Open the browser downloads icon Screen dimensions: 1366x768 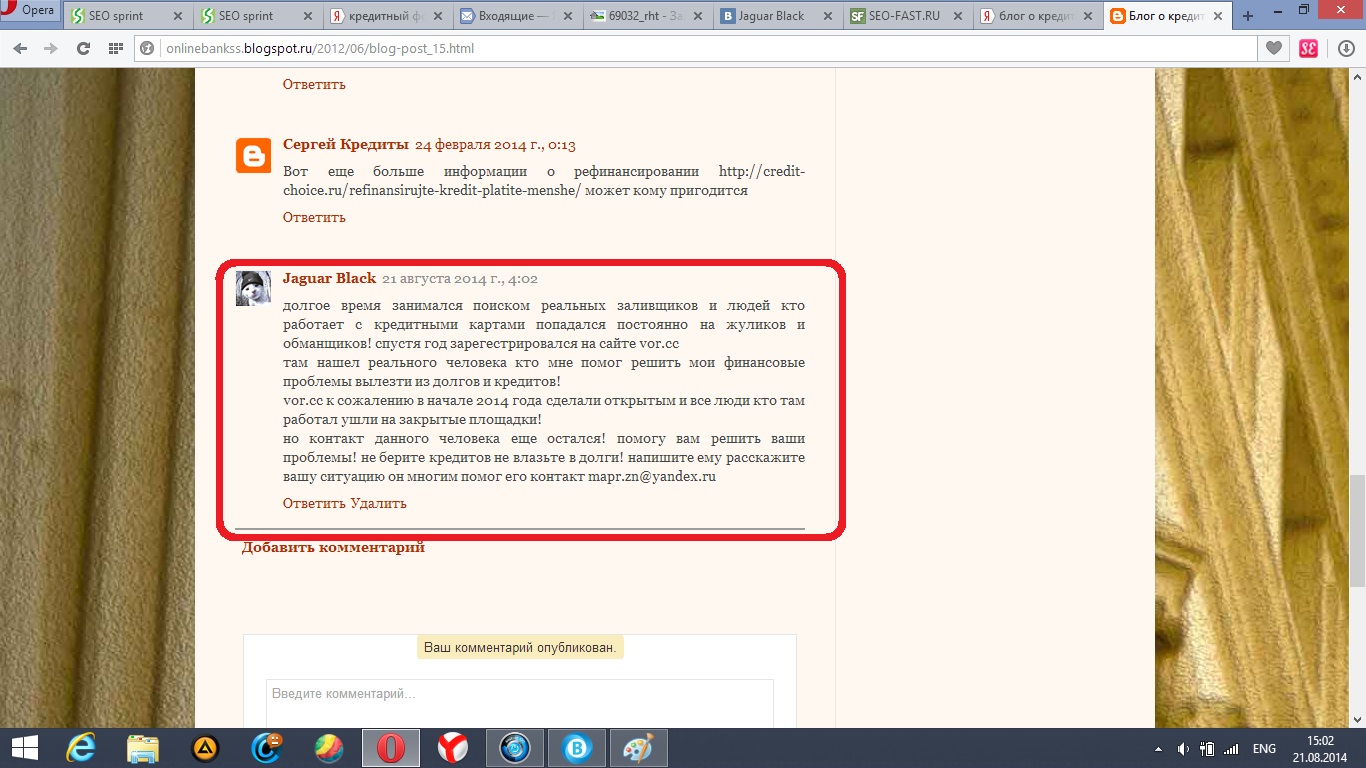point(1346,48)
